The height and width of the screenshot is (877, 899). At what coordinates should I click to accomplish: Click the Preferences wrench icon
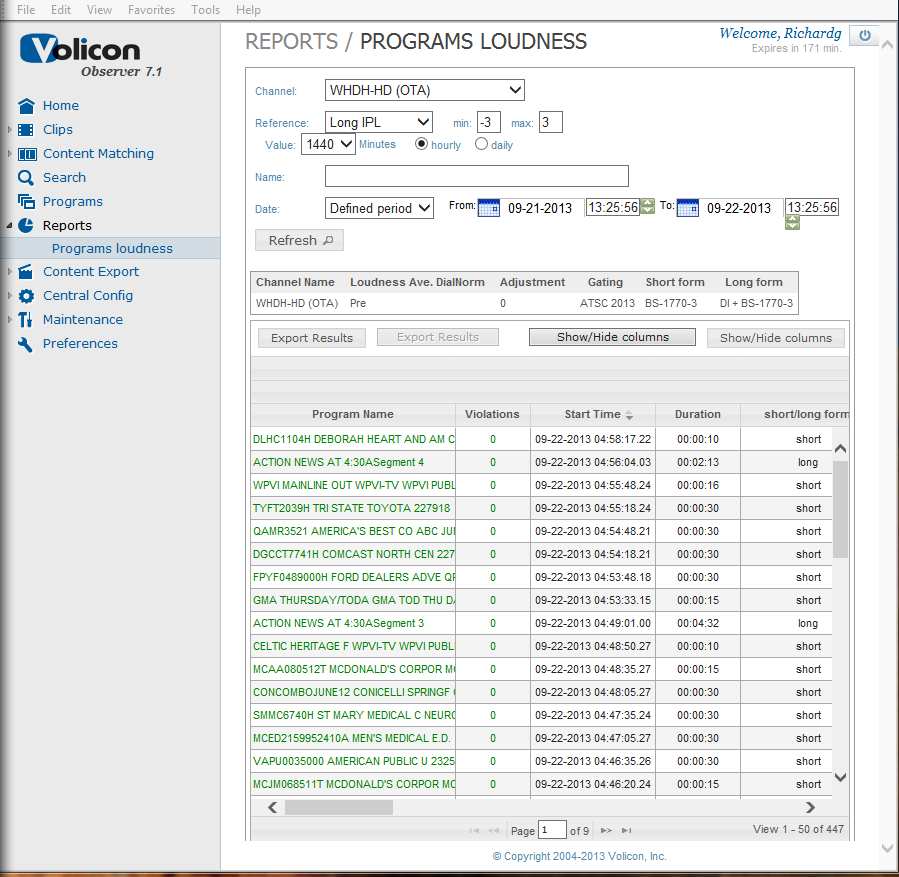click(x=25, y=343)
